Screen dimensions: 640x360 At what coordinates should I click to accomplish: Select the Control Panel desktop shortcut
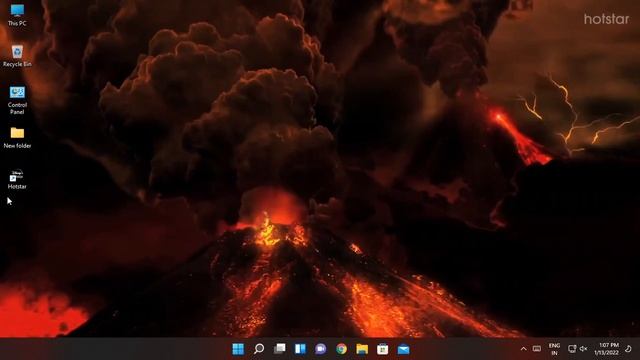click(x=17, y=100)
